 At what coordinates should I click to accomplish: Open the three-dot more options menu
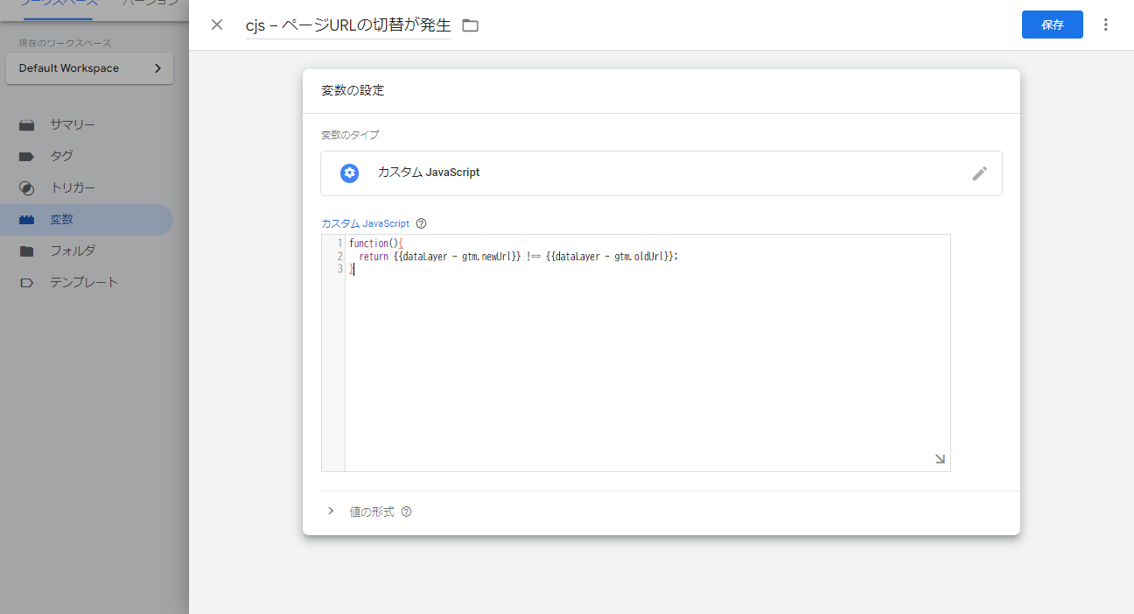tap(1105, 25)
